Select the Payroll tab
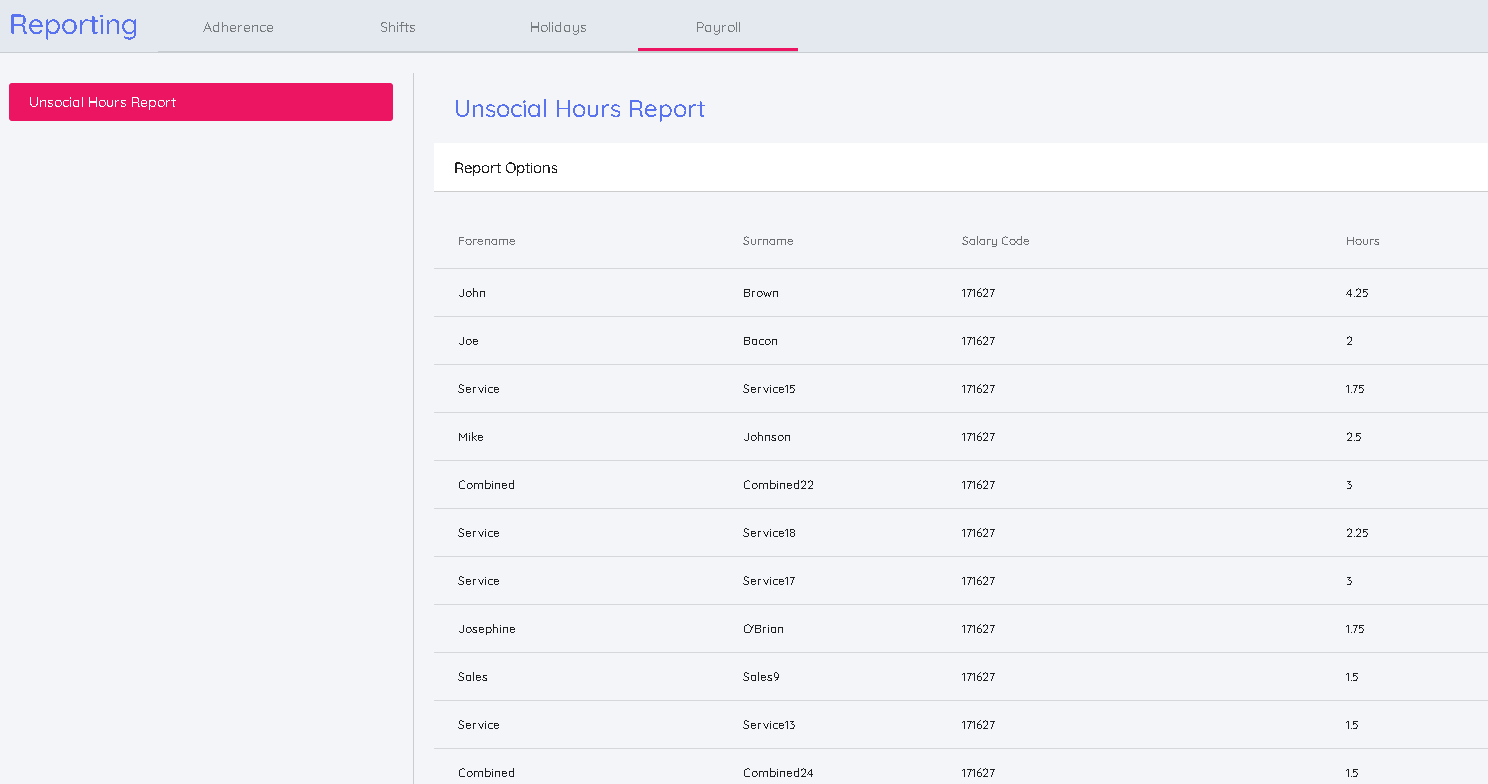 [718, 27]
